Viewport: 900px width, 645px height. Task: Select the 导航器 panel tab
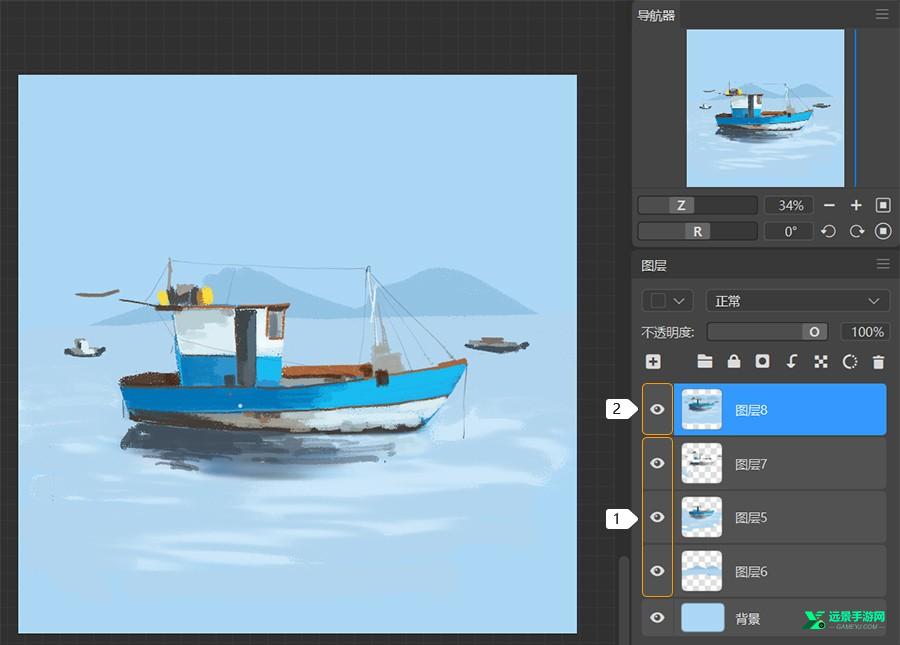(655, 15)
